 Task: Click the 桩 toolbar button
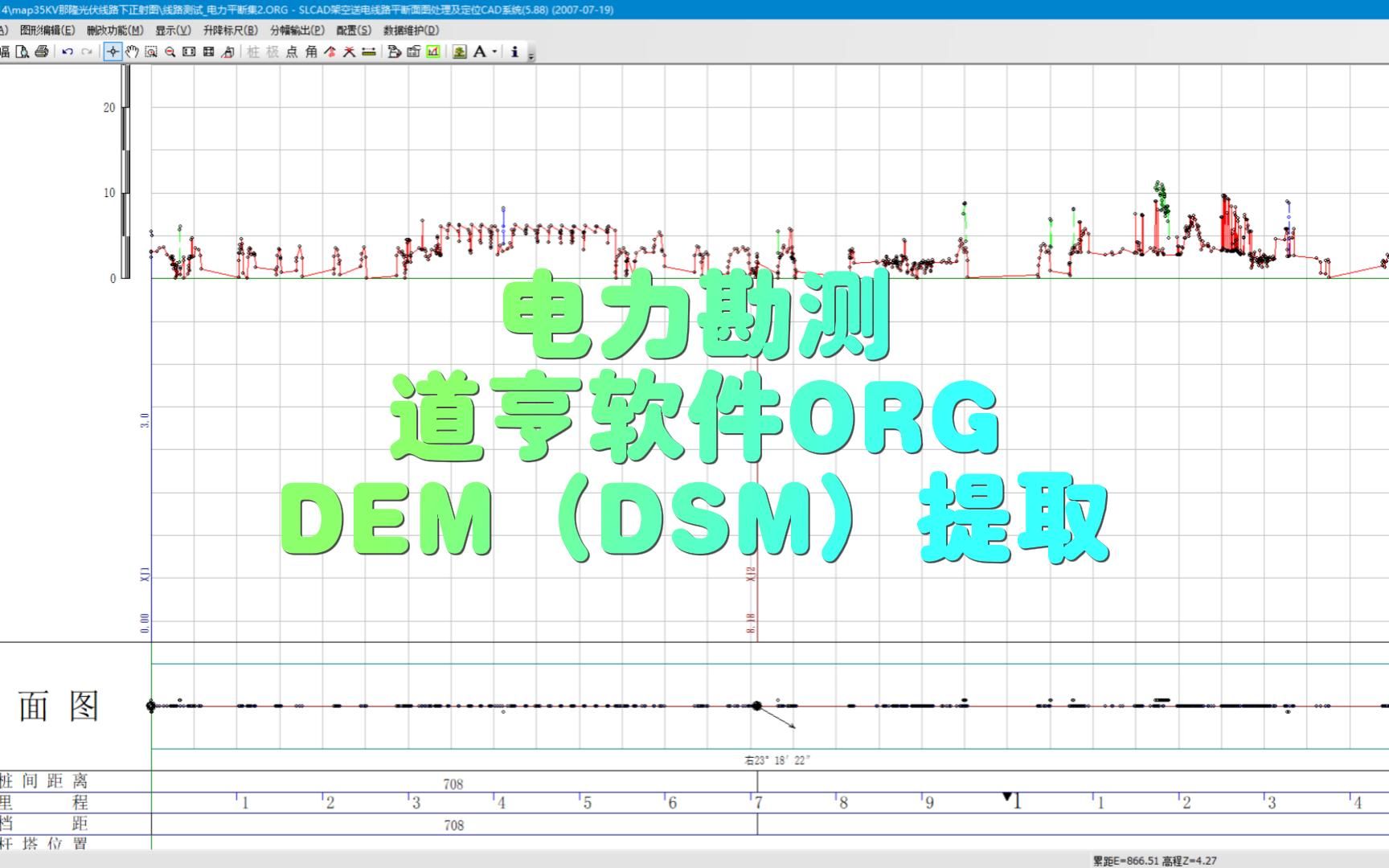253,51
